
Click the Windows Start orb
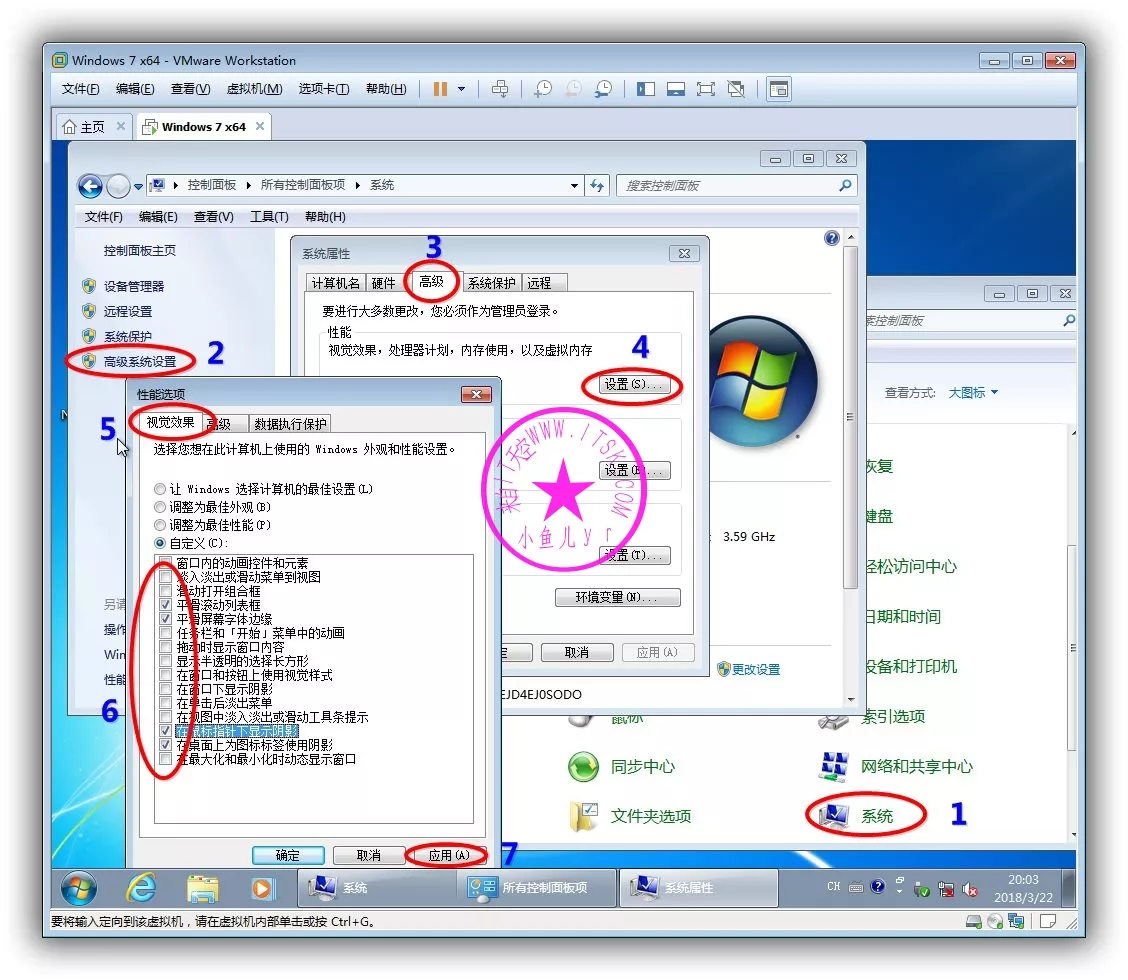point(79,887)
